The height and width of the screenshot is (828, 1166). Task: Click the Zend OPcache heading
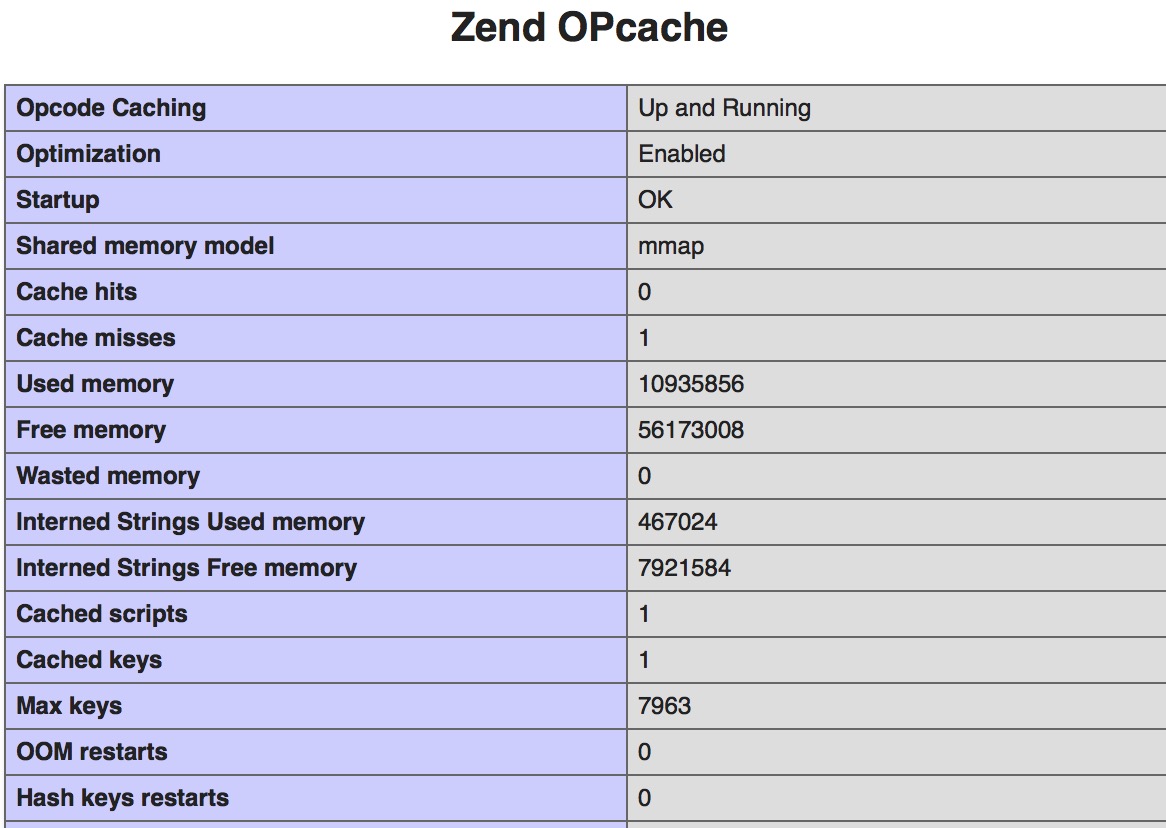point(589,28)
